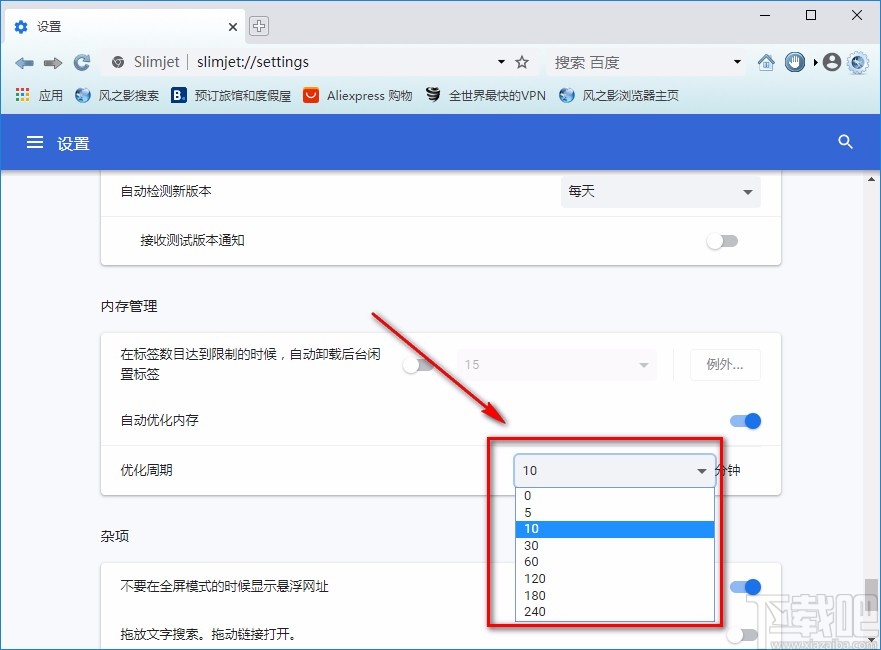Open the 自动检测新版本 frequency dropdown showing 每天

pos(660,191)
